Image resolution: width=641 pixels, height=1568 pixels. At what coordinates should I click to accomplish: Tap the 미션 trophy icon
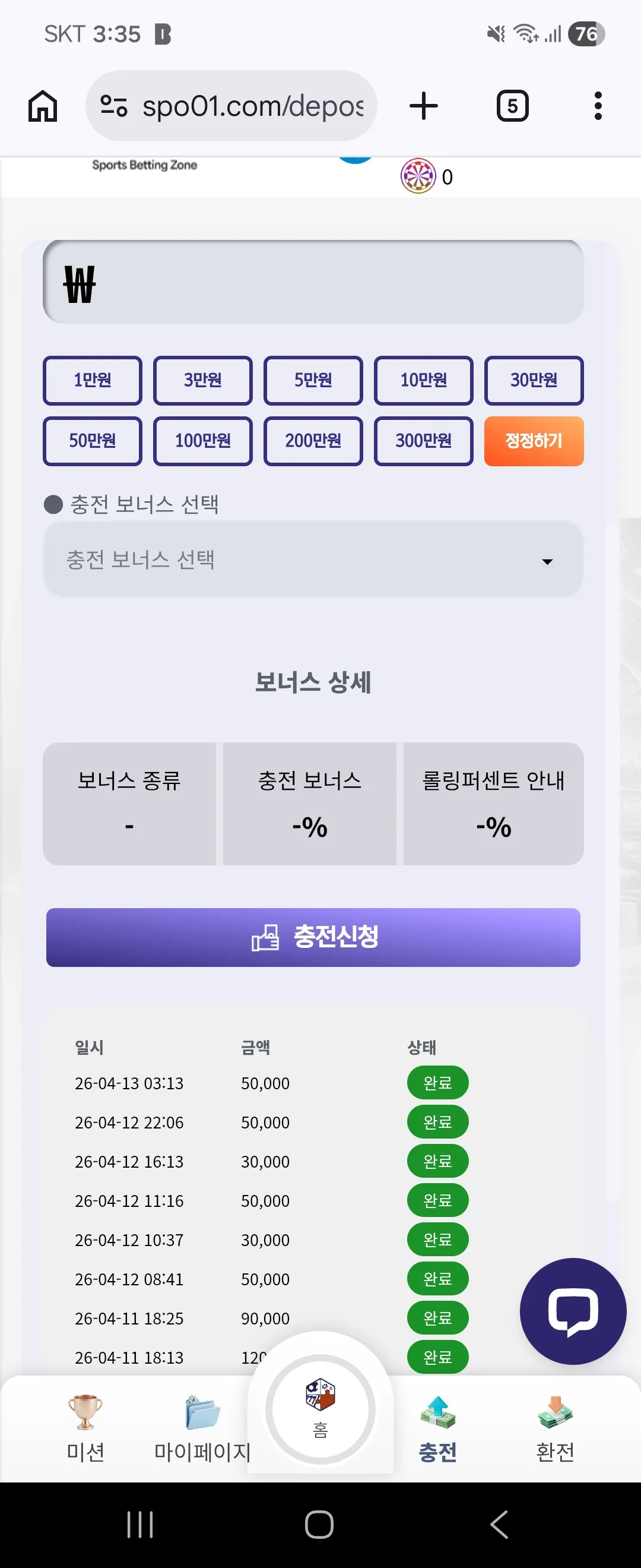coord(85,1412)
